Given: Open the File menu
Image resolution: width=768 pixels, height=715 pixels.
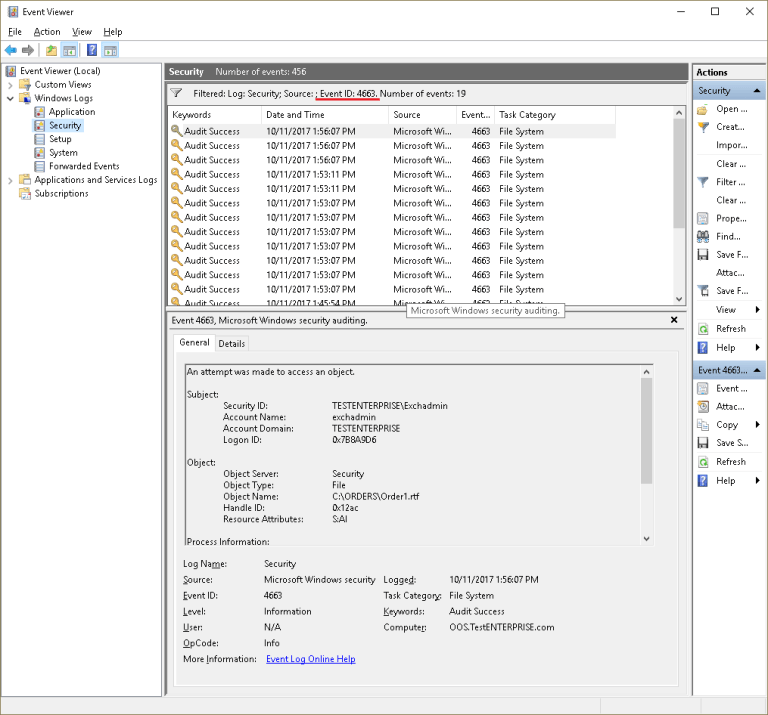Looking at the screenshot, I should [15, 32].
